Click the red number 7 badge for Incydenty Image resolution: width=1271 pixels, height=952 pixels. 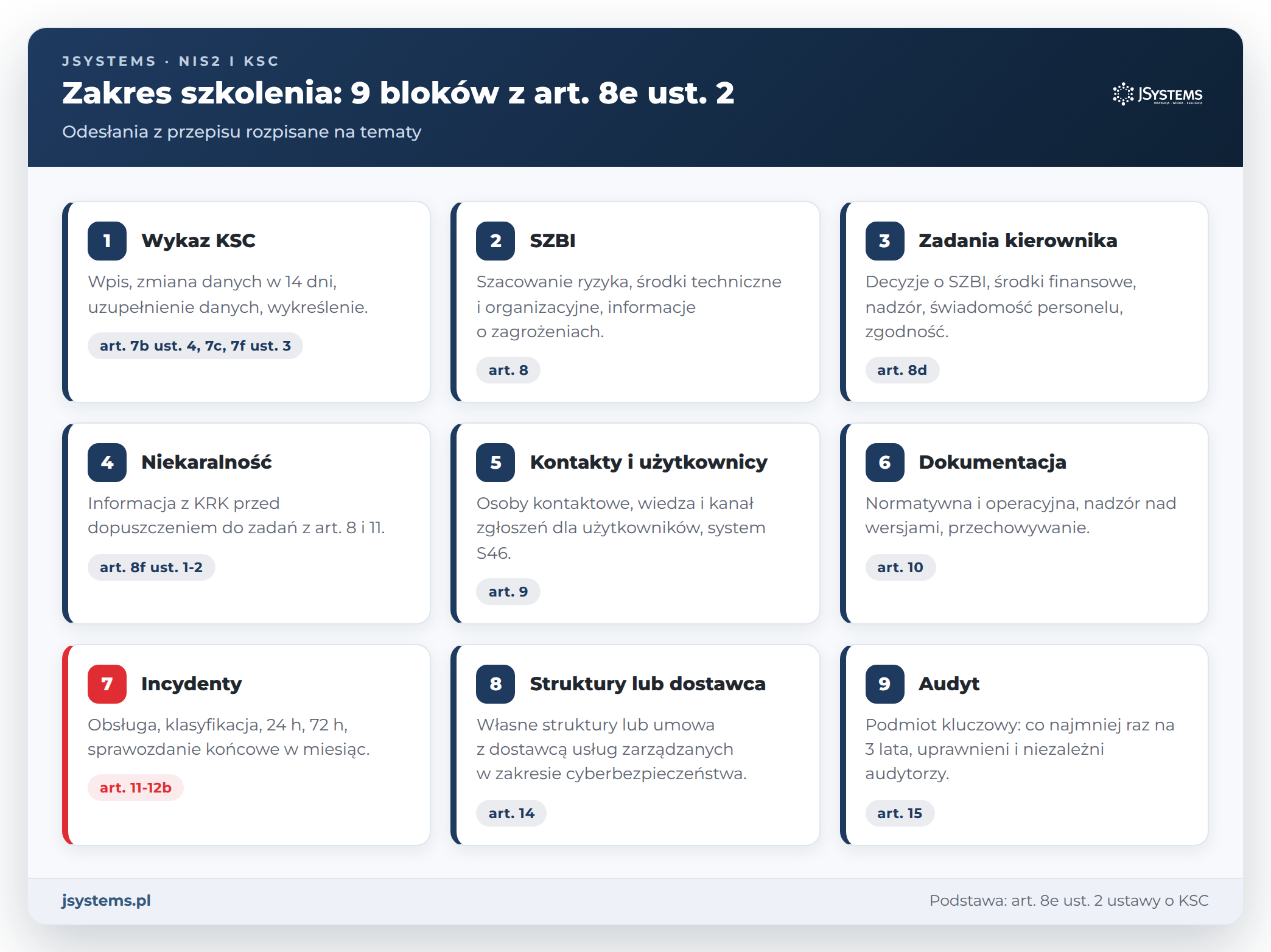tap(107, 684)
